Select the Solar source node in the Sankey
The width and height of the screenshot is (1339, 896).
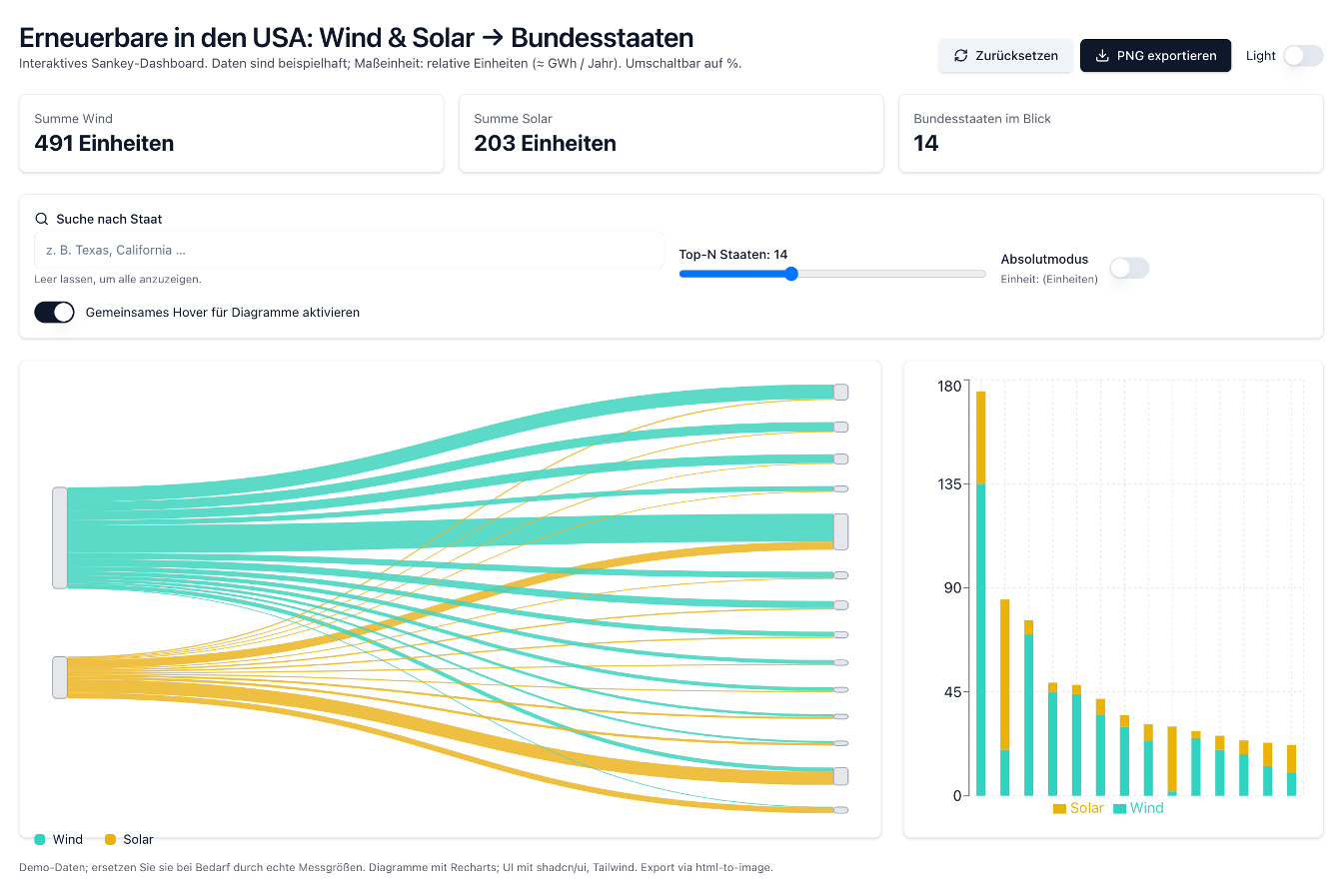pos(60,677)
